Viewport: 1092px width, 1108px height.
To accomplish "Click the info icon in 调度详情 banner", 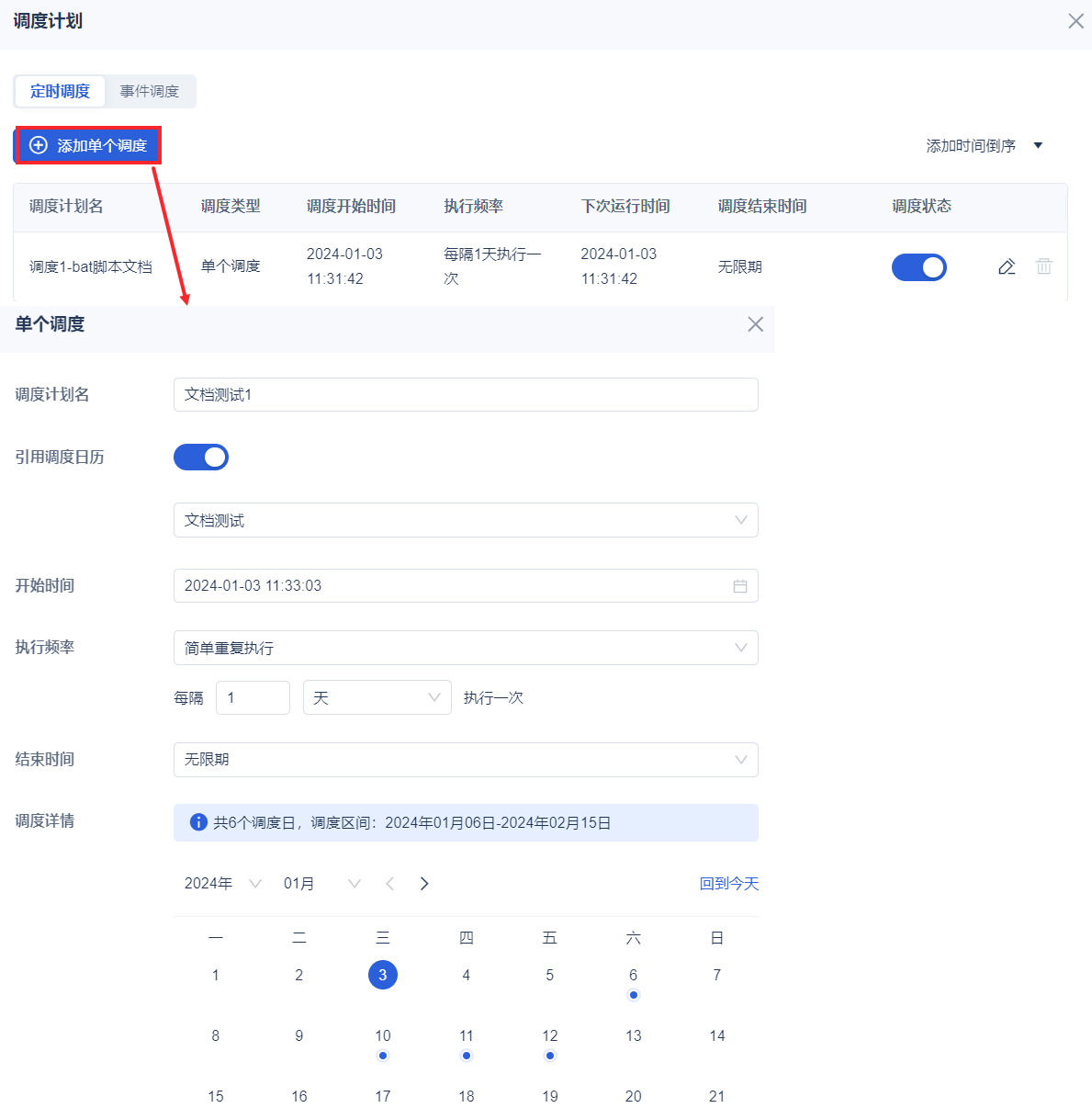I will click(x=197, y=822).
